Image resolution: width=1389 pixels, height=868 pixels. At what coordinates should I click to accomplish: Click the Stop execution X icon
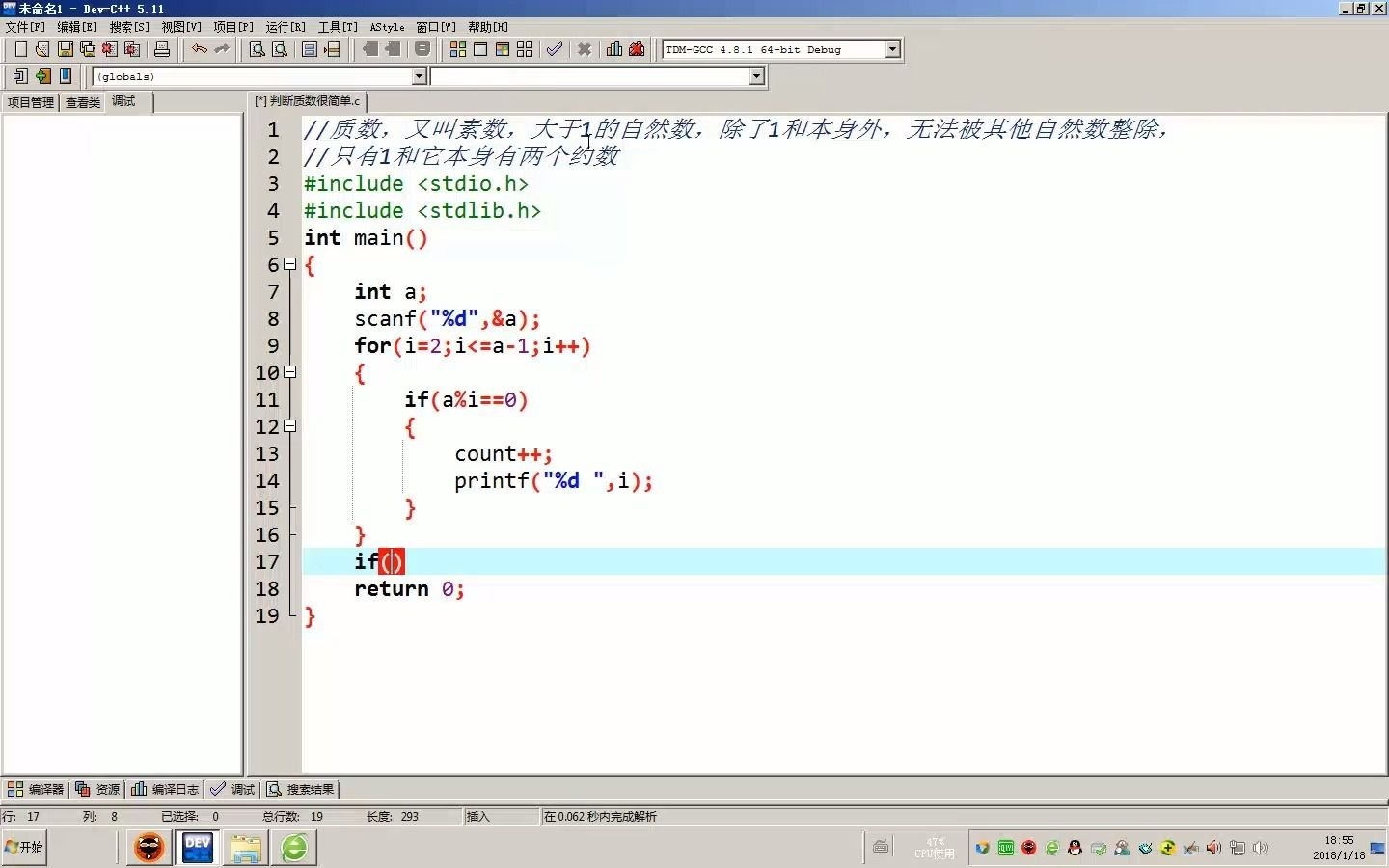pyautogui.click(x=585, y=49)
